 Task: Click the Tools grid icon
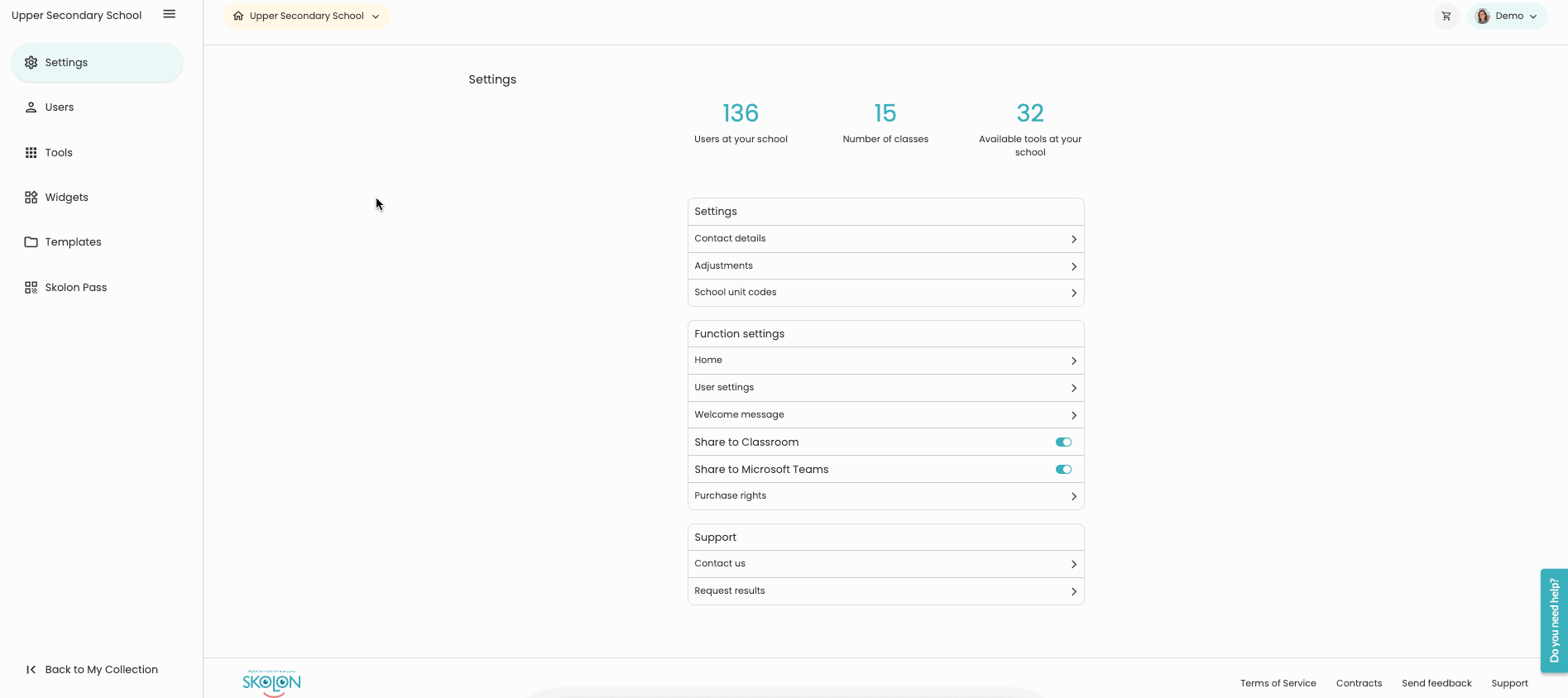click(31, 153)
